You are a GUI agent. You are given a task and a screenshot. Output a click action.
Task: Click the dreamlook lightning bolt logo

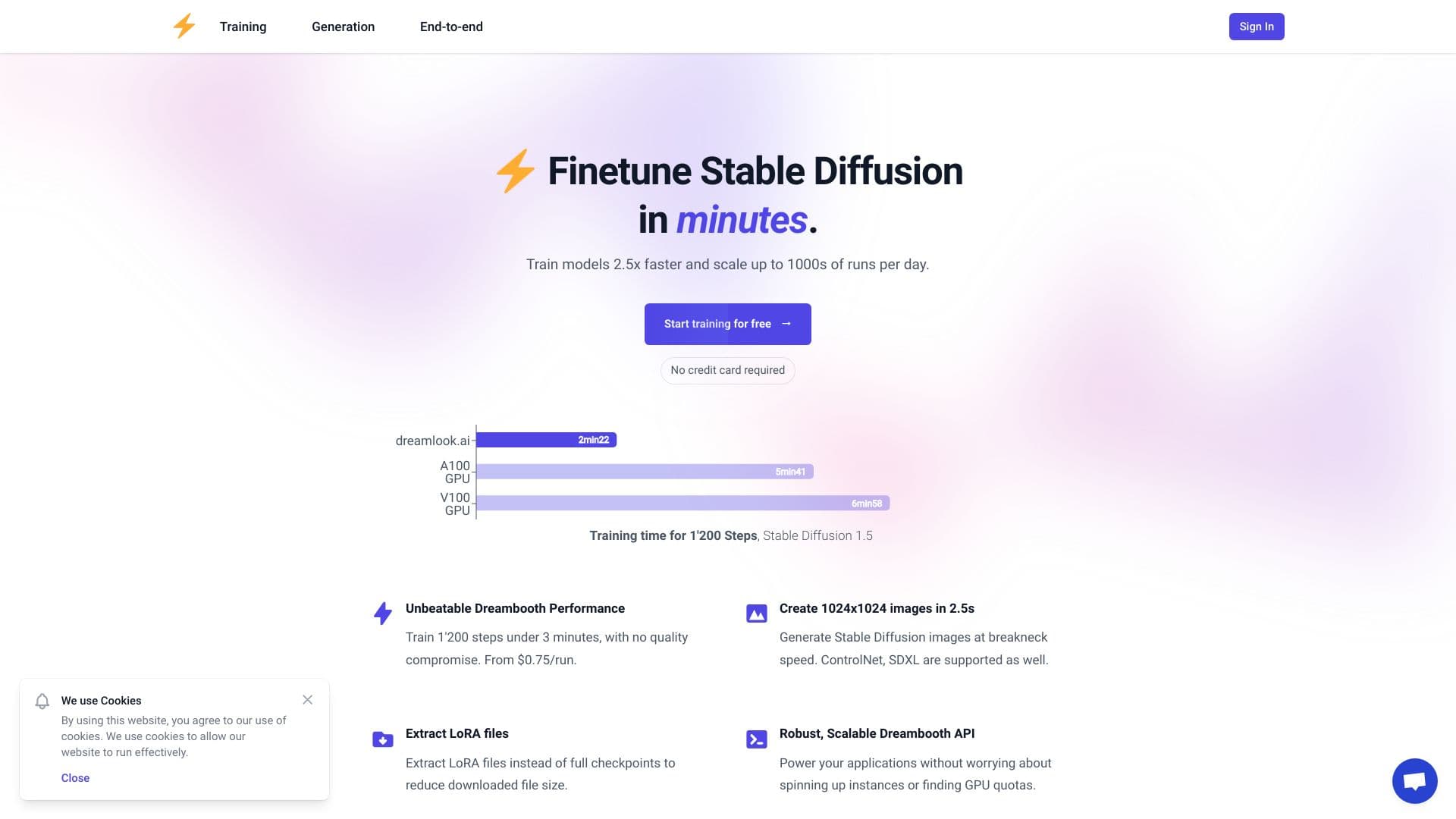click(x=184, y=27)
